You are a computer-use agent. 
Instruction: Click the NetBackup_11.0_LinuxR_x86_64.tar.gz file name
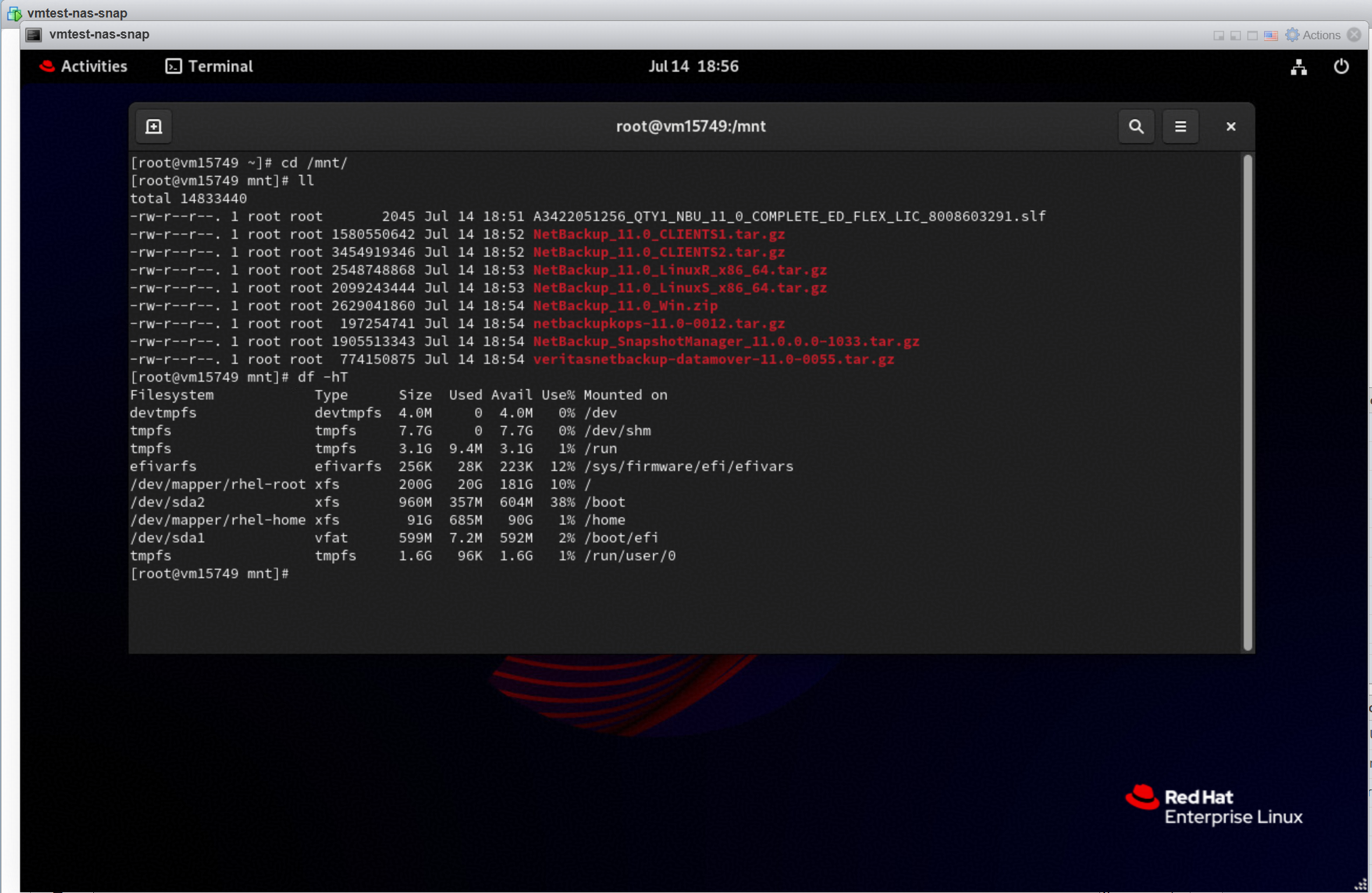[x=680, y=270]
